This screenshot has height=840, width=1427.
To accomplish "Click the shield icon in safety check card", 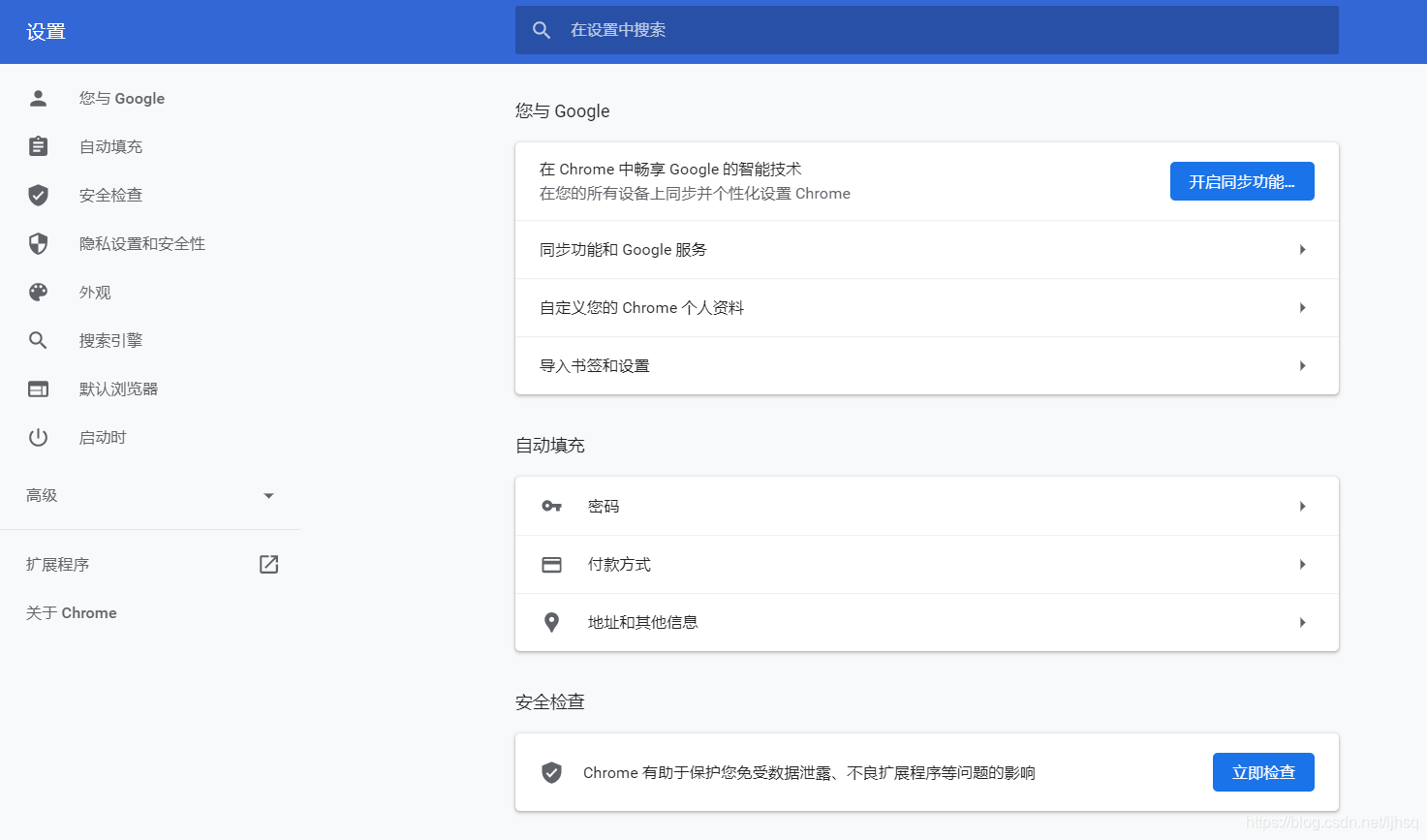I will [x=551, y=772].
